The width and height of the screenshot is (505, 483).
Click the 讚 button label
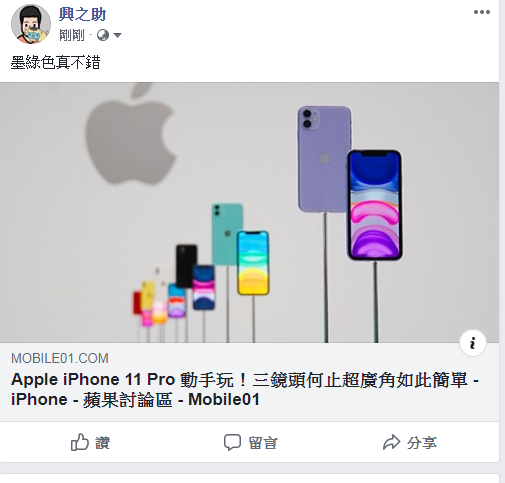point(102,443)
